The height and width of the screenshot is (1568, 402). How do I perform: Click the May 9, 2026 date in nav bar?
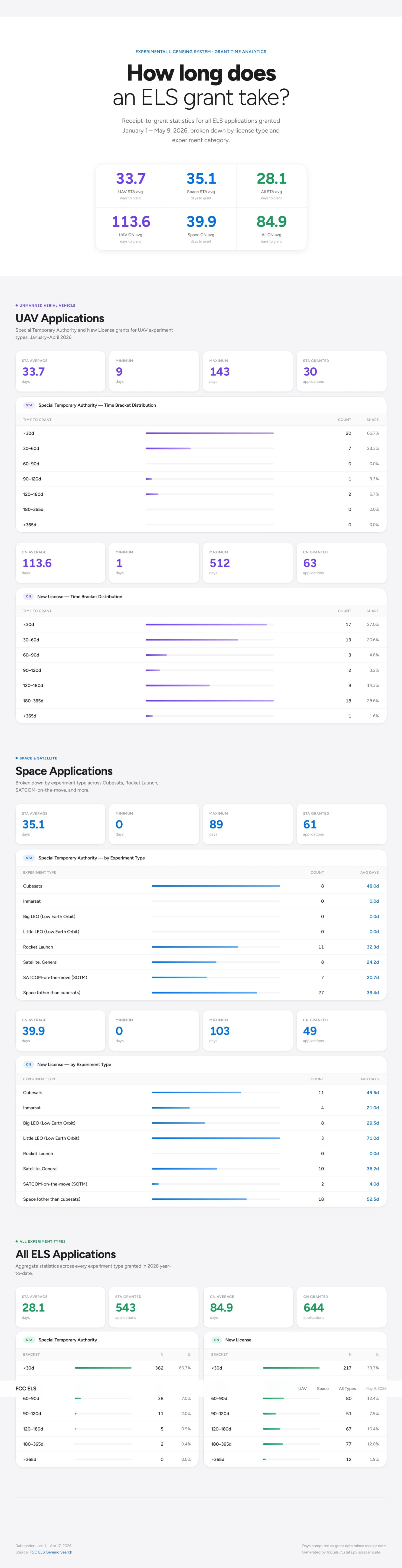pyautogui.click(x=376, y=1388)
